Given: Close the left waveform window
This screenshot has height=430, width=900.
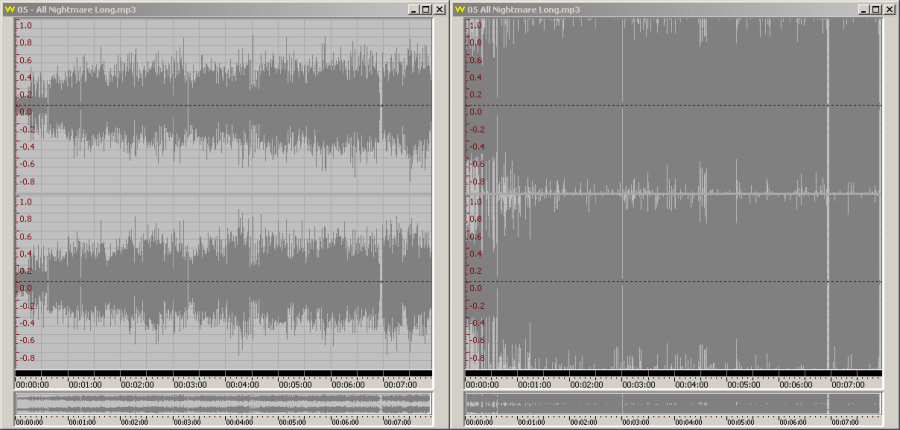Looking at the screenshot, I should click(x=440, y=9).
